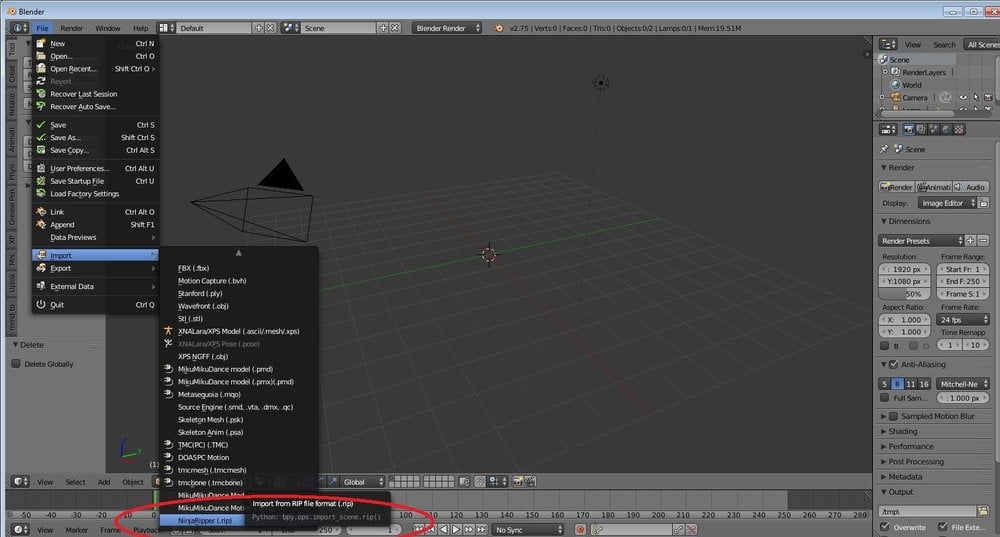
Task: Select anti-aliasing 16 samples
Action: pos(924,384)
